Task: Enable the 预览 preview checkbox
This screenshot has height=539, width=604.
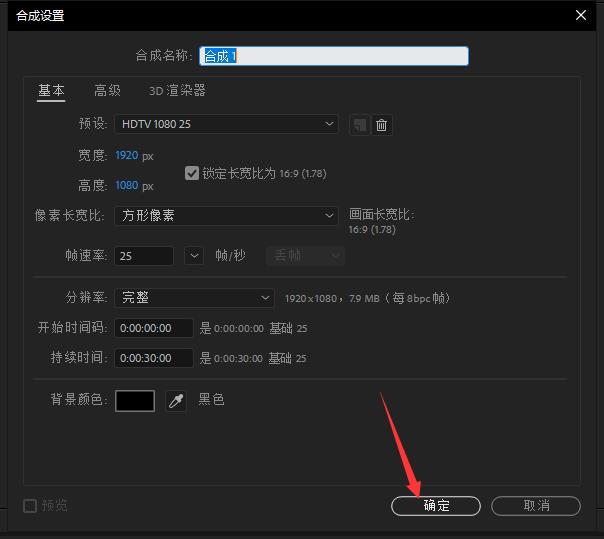Action: pyautogui.click(x=30, y=506)
